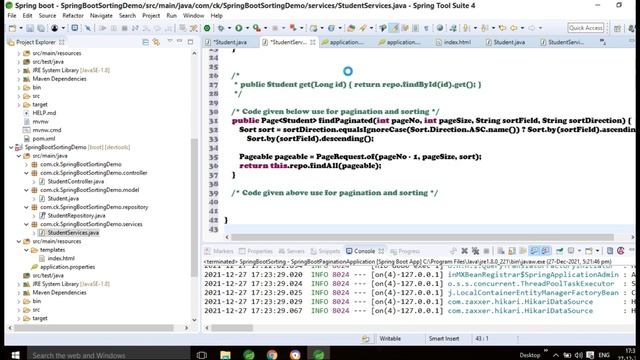Image resolution: width=640 pixels, height=360 pixels.
Task: Open the Progress tab in bottom panel
Action: point(405,251)
